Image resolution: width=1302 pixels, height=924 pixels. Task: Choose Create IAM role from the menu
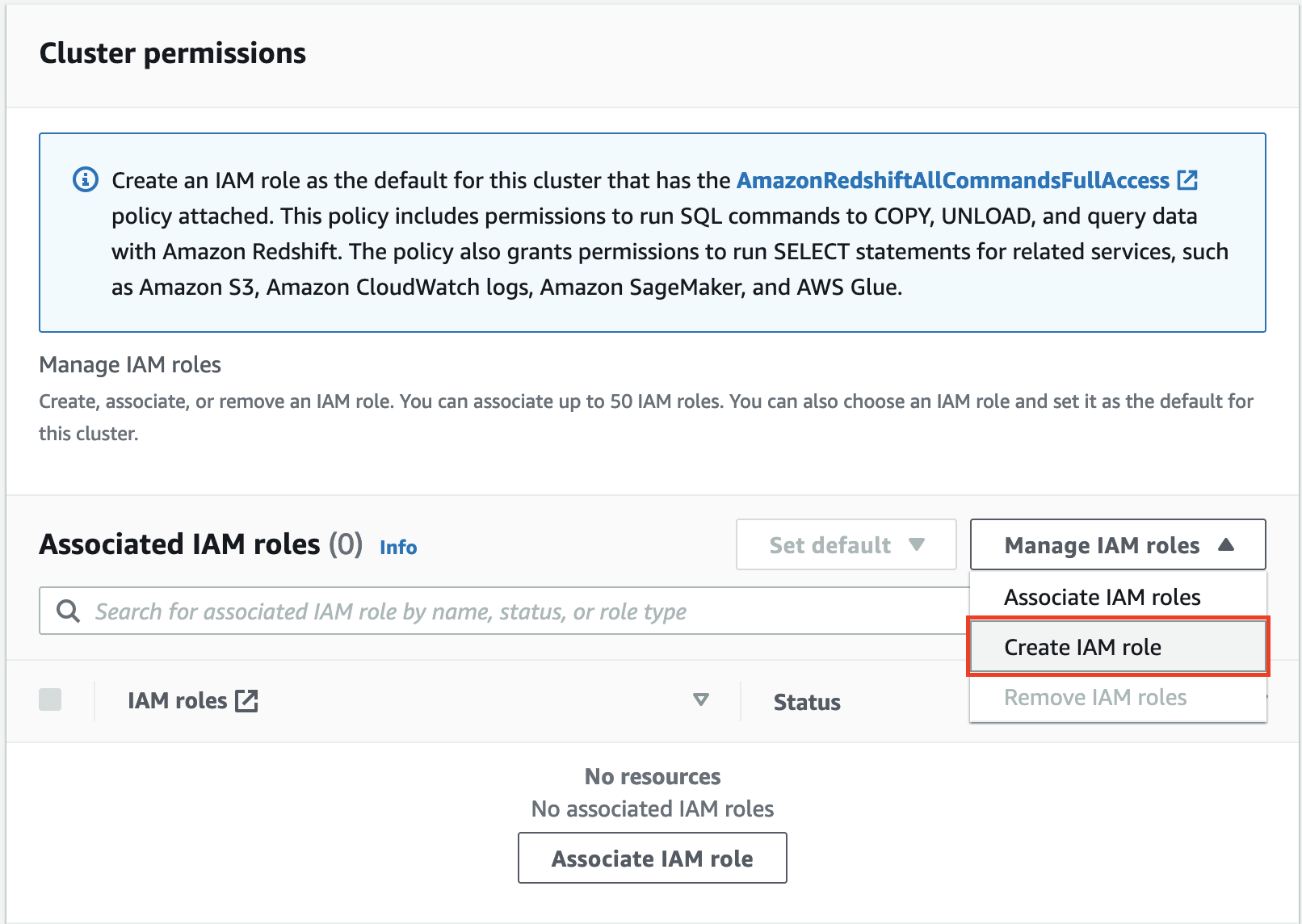1082,647
